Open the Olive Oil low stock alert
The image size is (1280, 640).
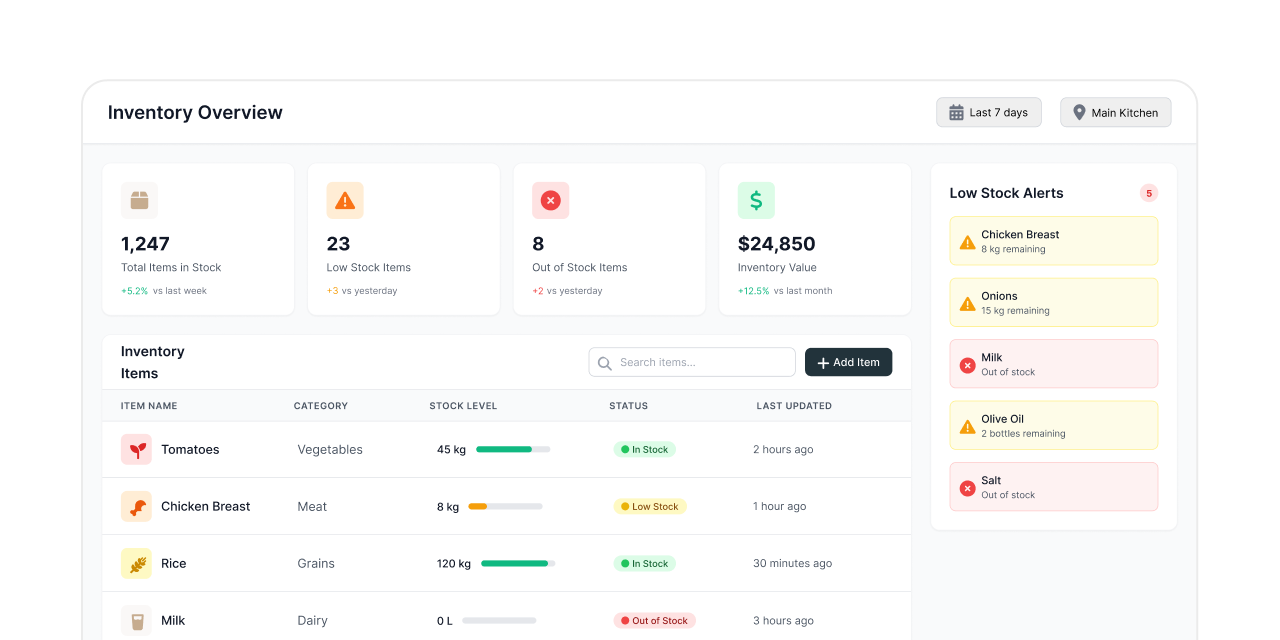1053,425
